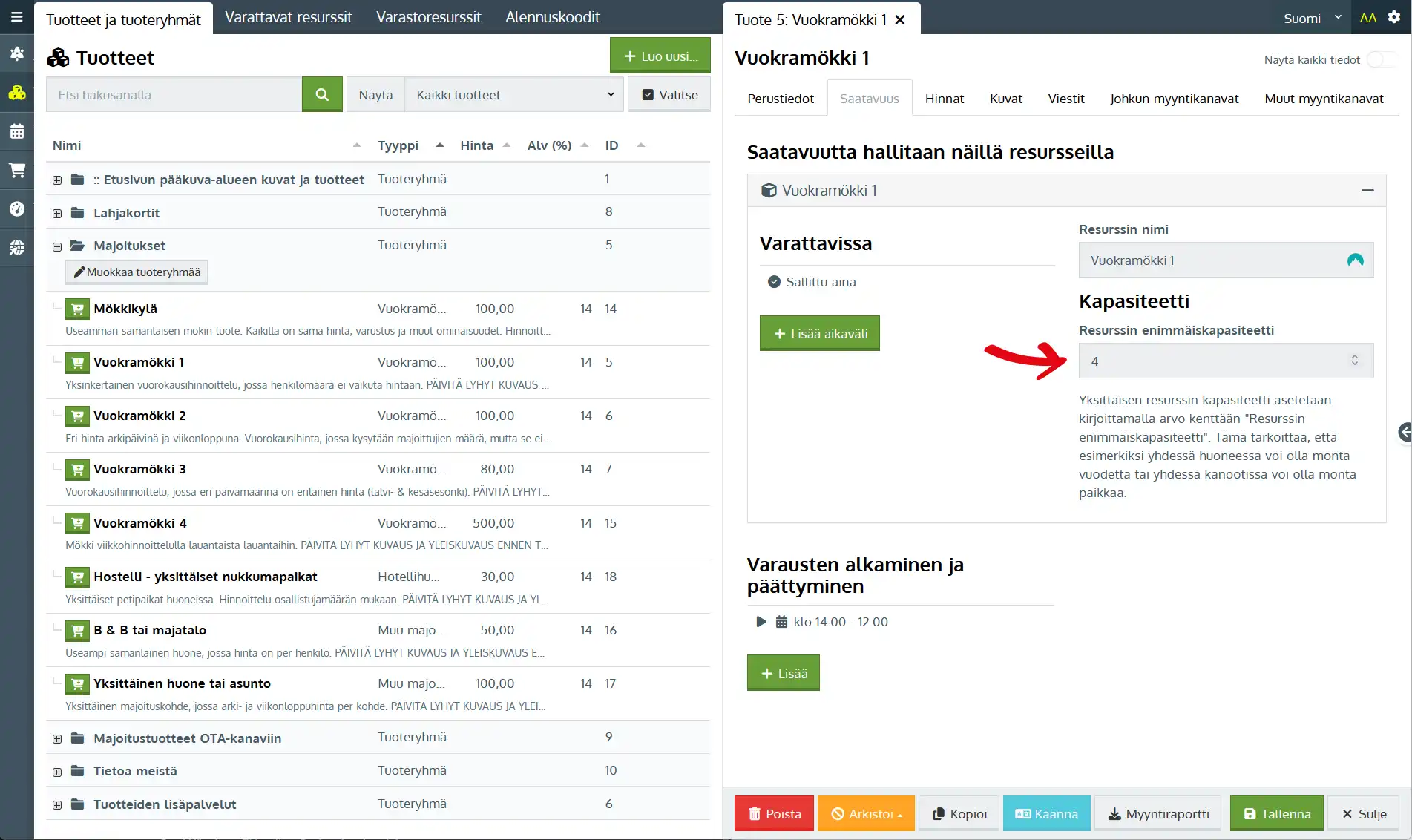Screen dimensions: 1412x840
Task: Click the globe icon in left sidebar
Action: (x=16, y=247)
